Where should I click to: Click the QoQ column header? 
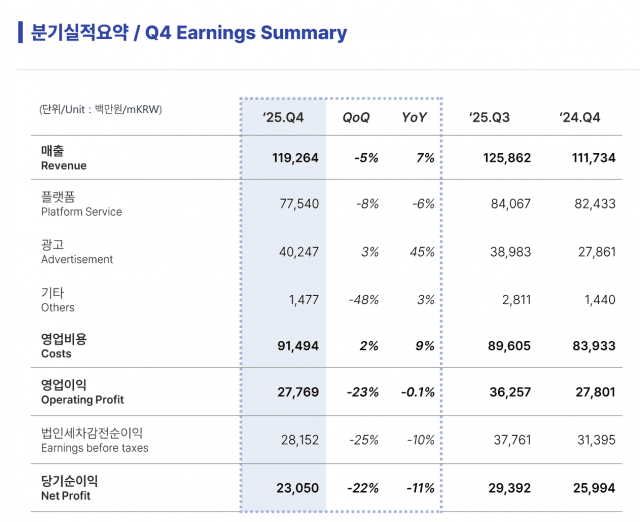[x=356, y=118]
